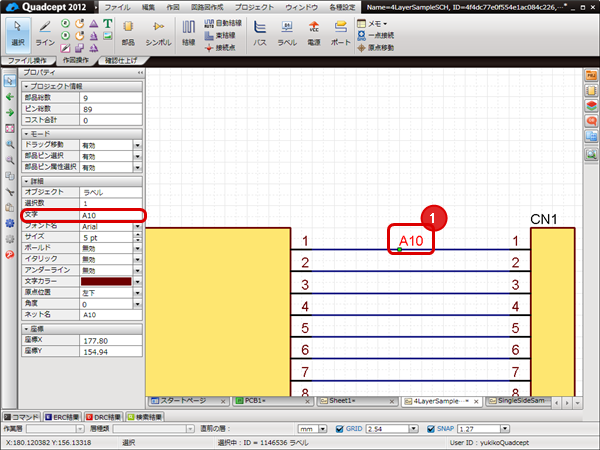Insert image using picture tool icon

(108, 36)
